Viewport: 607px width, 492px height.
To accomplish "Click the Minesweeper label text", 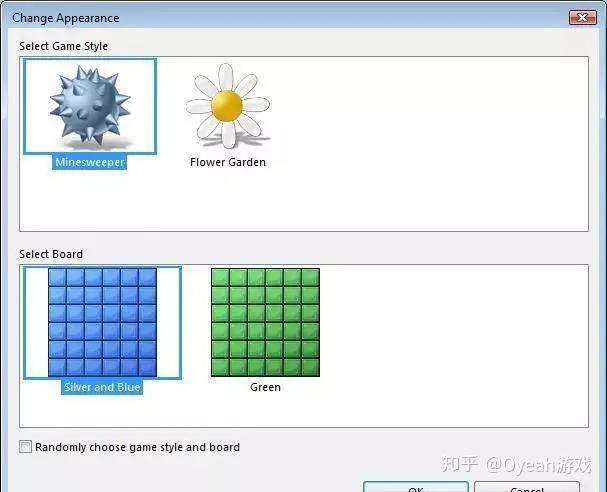I will (90, 162).
